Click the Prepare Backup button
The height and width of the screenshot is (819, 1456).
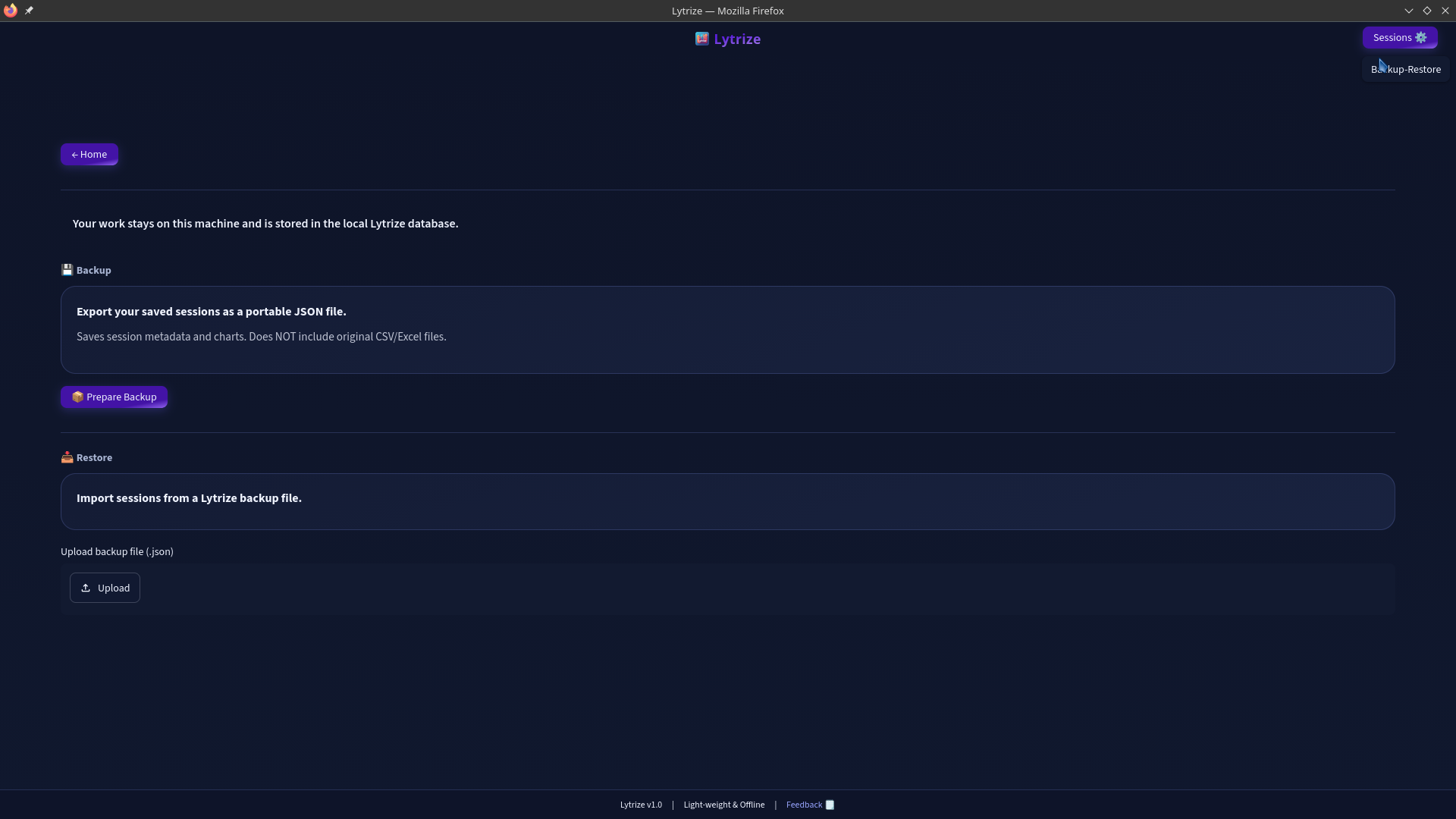tap(114, 397)
